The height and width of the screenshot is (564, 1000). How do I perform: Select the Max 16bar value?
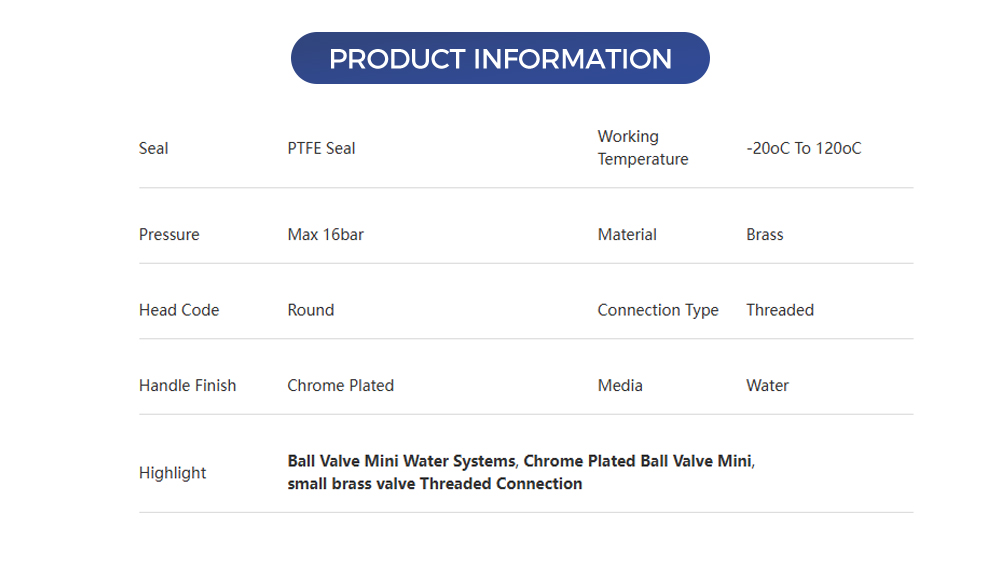pos(325,234)
